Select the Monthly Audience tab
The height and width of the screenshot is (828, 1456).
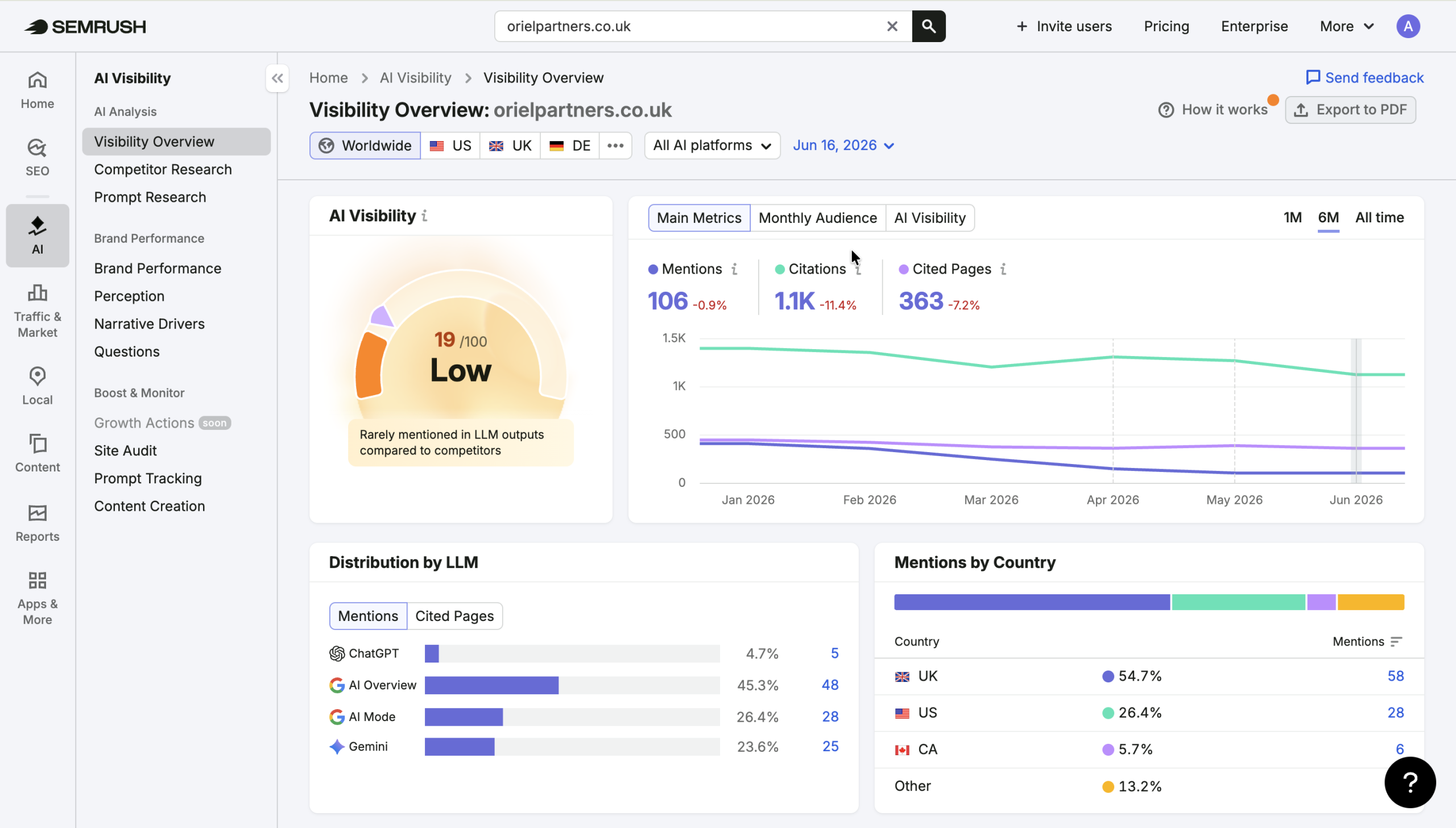tap(817, 218)
